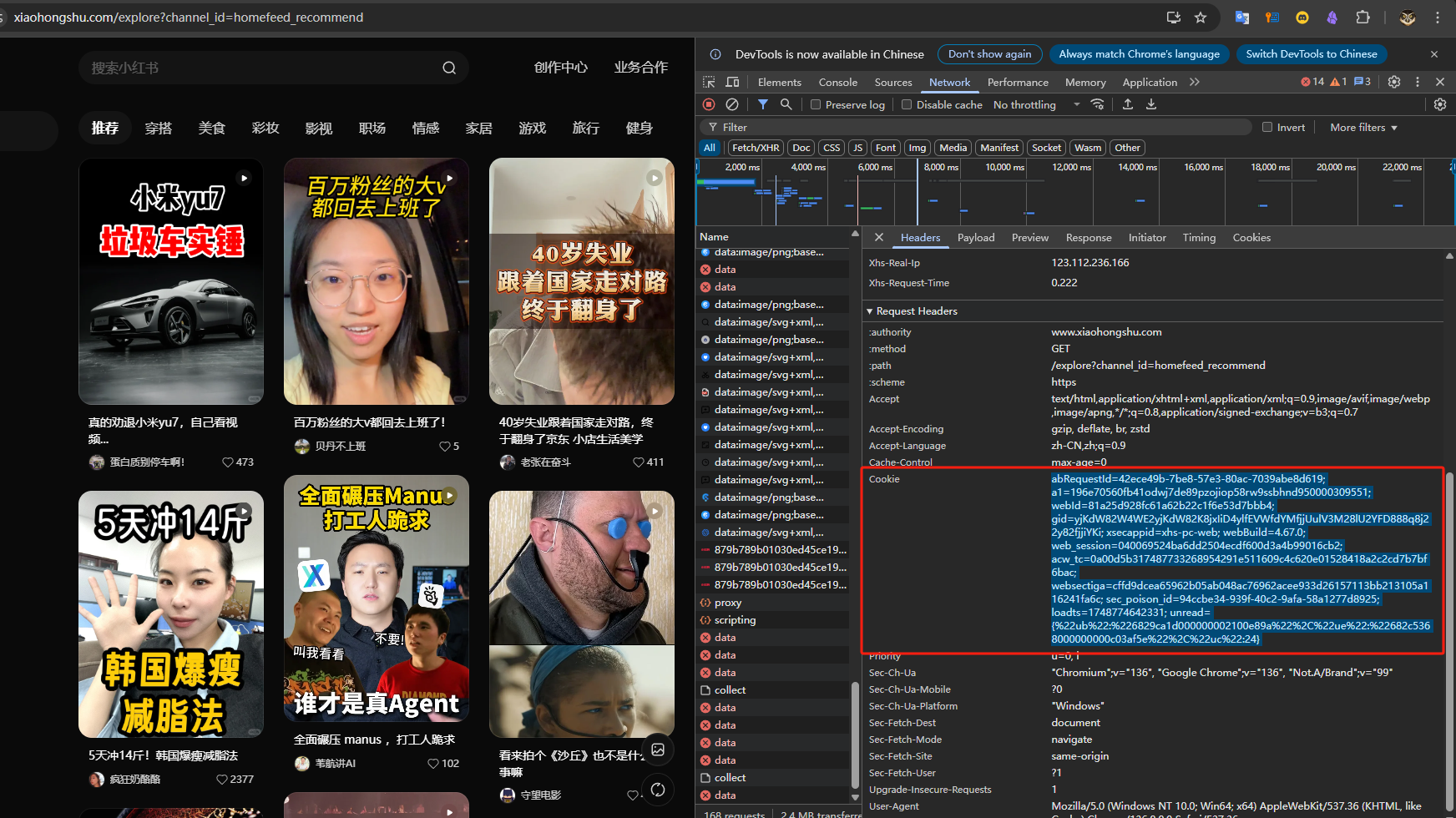Toggle the device toolbar
The width and height of the screenshot is (1456, 818).
coord(732,82)
